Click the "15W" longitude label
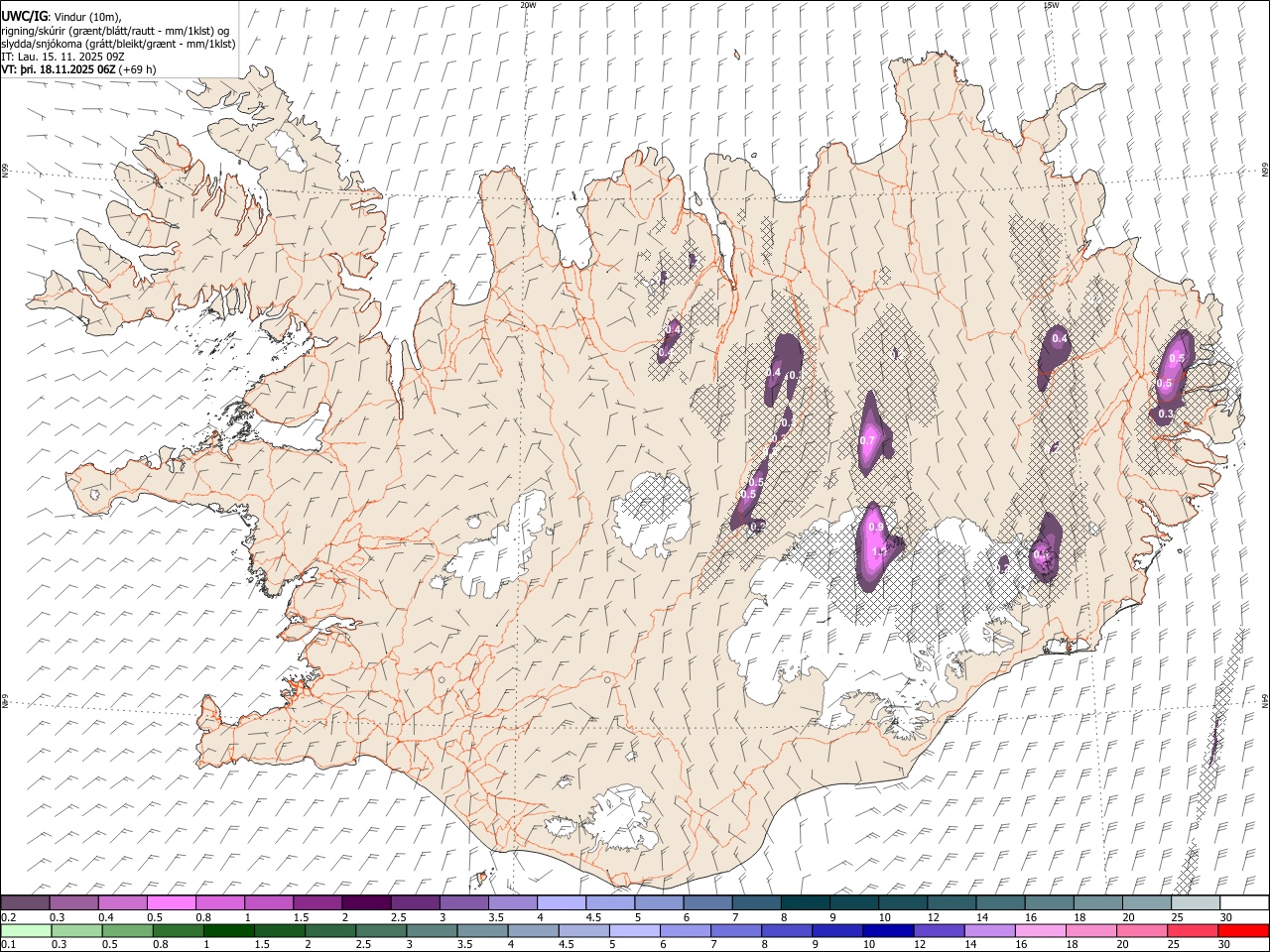Viewport: 1270px width, 952px height. [1051, 5]
